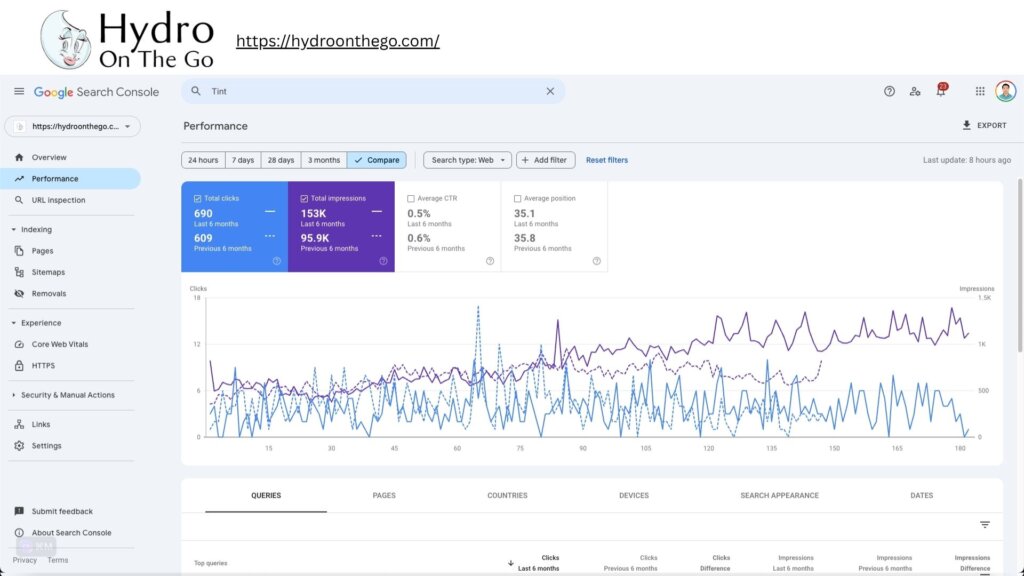Open hydroonthego.com URL at top
This screenshot has height=576, width=1024.
338,40
